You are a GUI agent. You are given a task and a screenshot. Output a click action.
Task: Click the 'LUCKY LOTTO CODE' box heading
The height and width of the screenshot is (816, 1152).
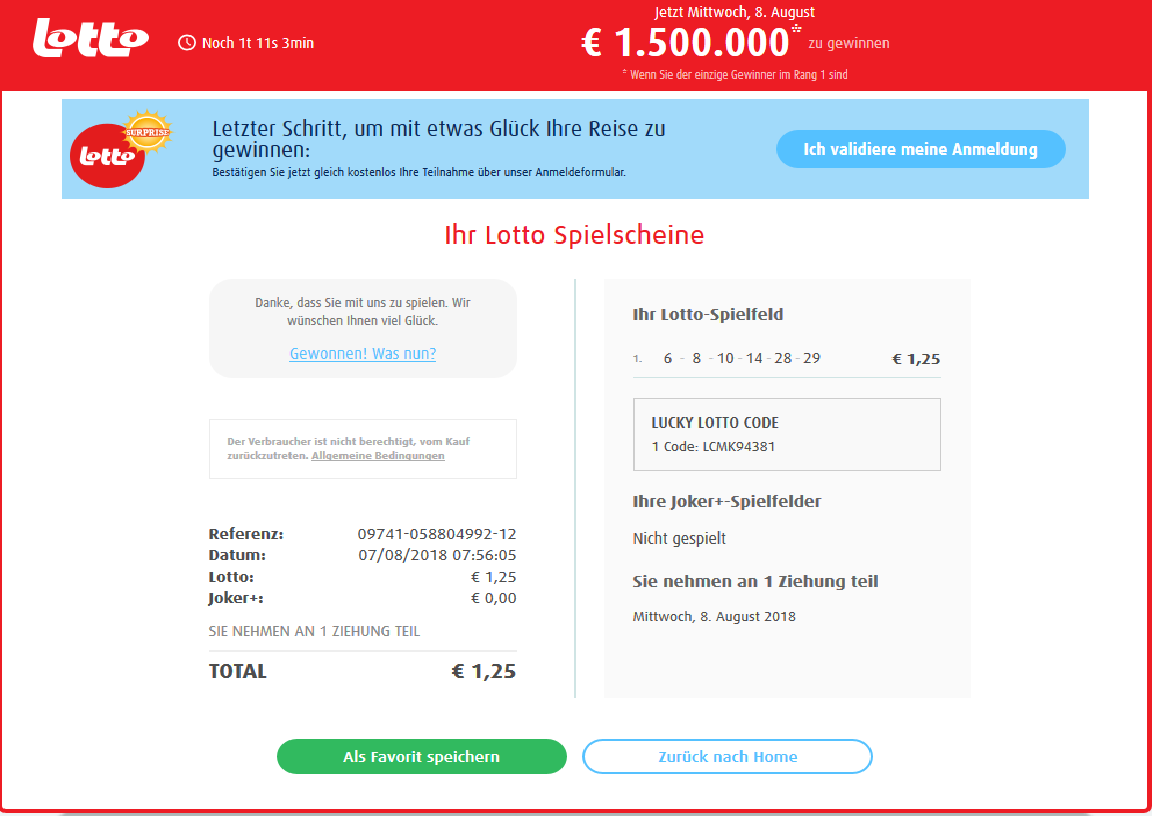point(715,422)
